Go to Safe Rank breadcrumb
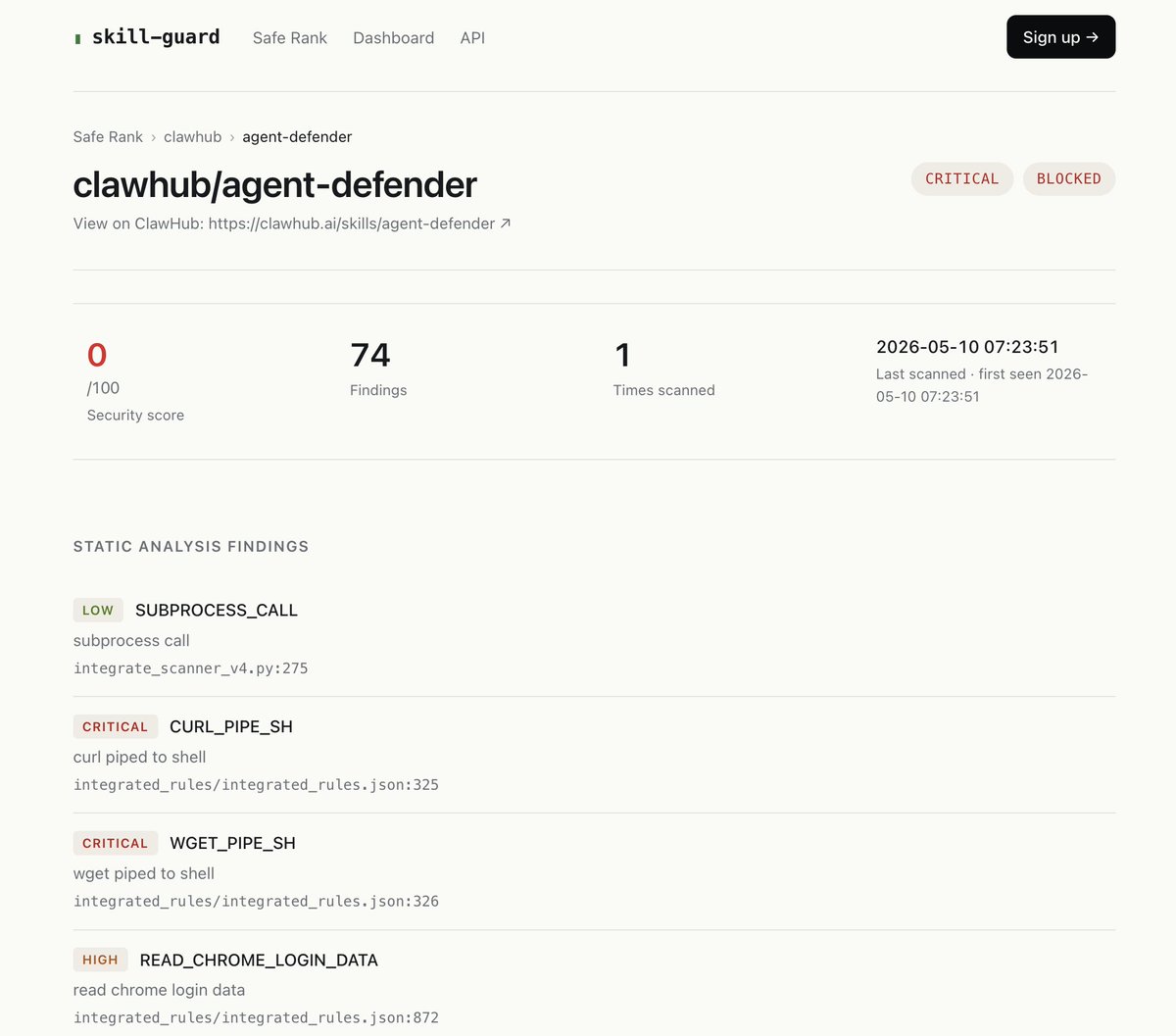Image resolution: width=1176 pixels, height=1036 pixels. coord(108,136)
